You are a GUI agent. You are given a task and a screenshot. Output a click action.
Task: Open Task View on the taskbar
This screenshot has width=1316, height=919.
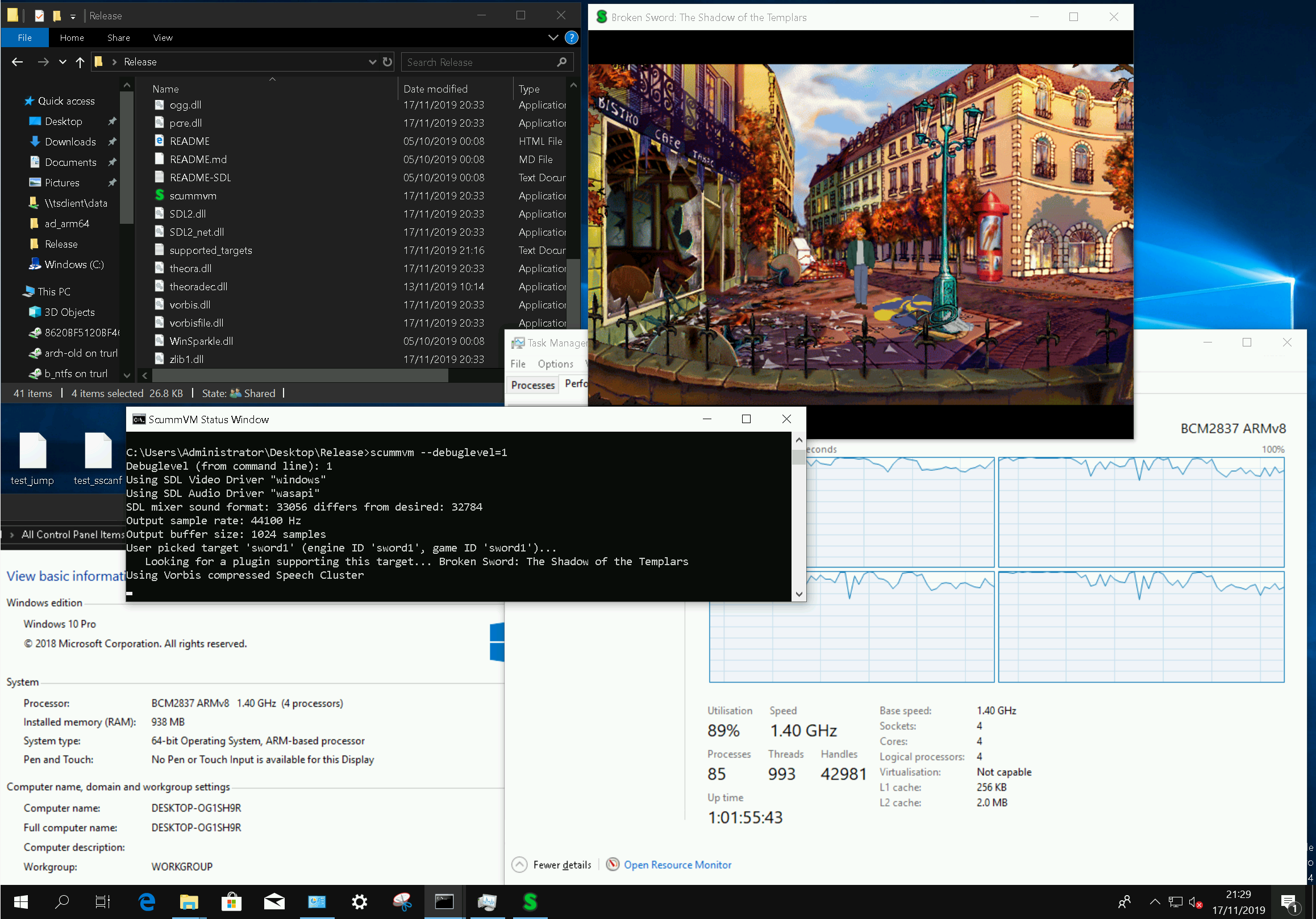coord(103,903)
